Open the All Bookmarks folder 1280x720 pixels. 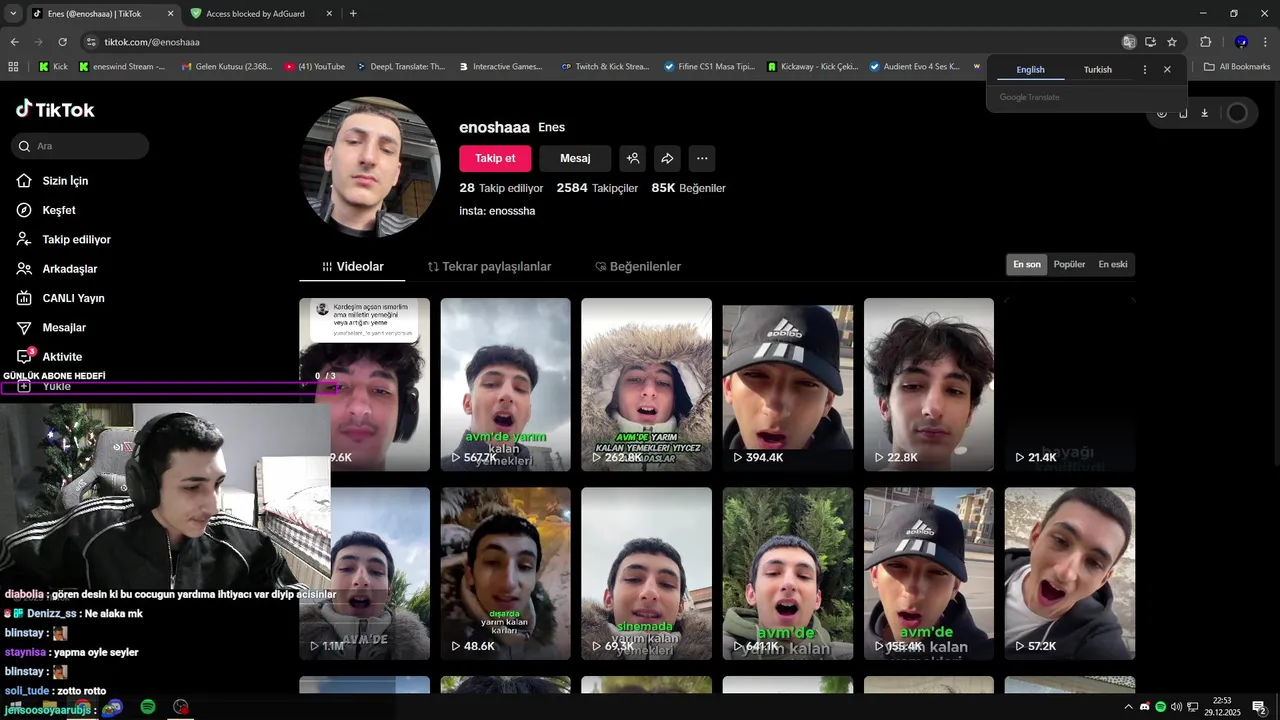(1237, 67)
